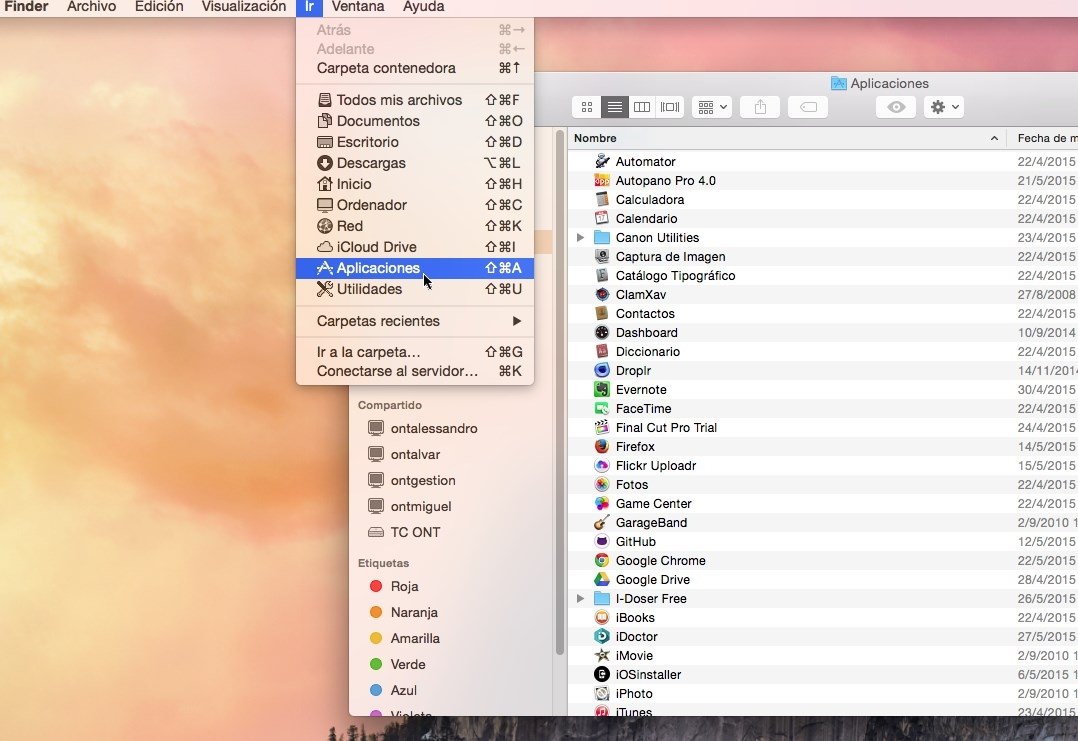Choose Descargas in the Ir menu
The width and height of the screenshot is (1078, 741).
point(415,163)
